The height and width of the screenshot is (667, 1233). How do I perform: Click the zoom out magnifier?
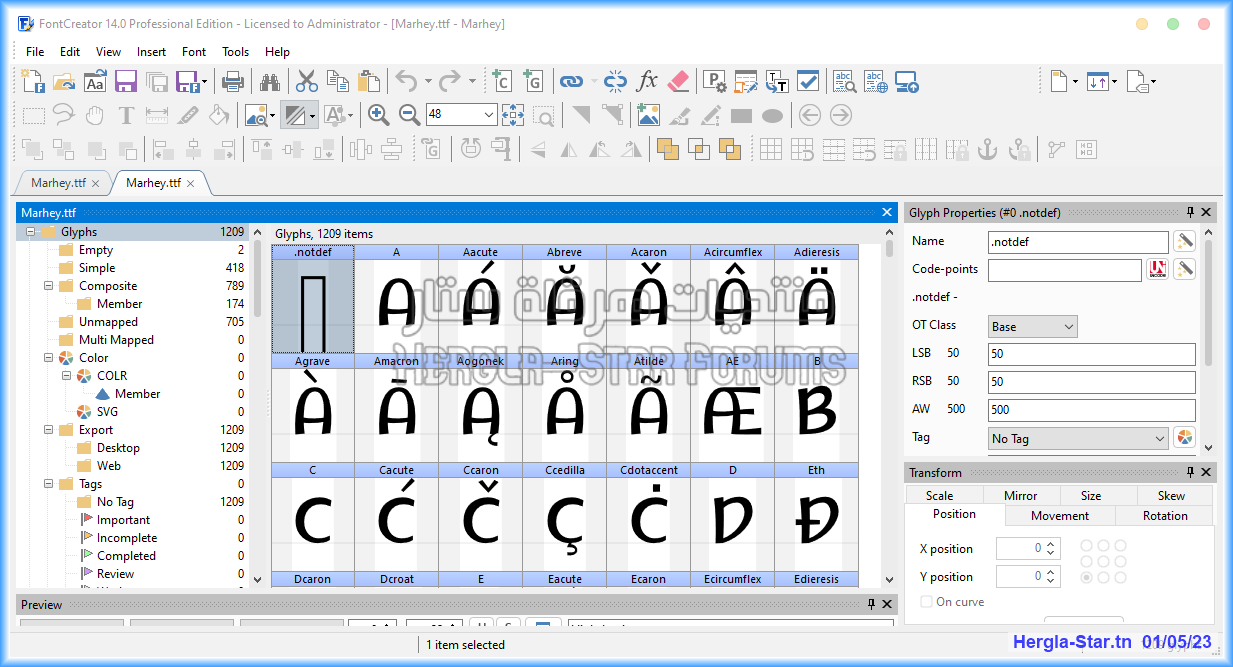coord(409,115)
